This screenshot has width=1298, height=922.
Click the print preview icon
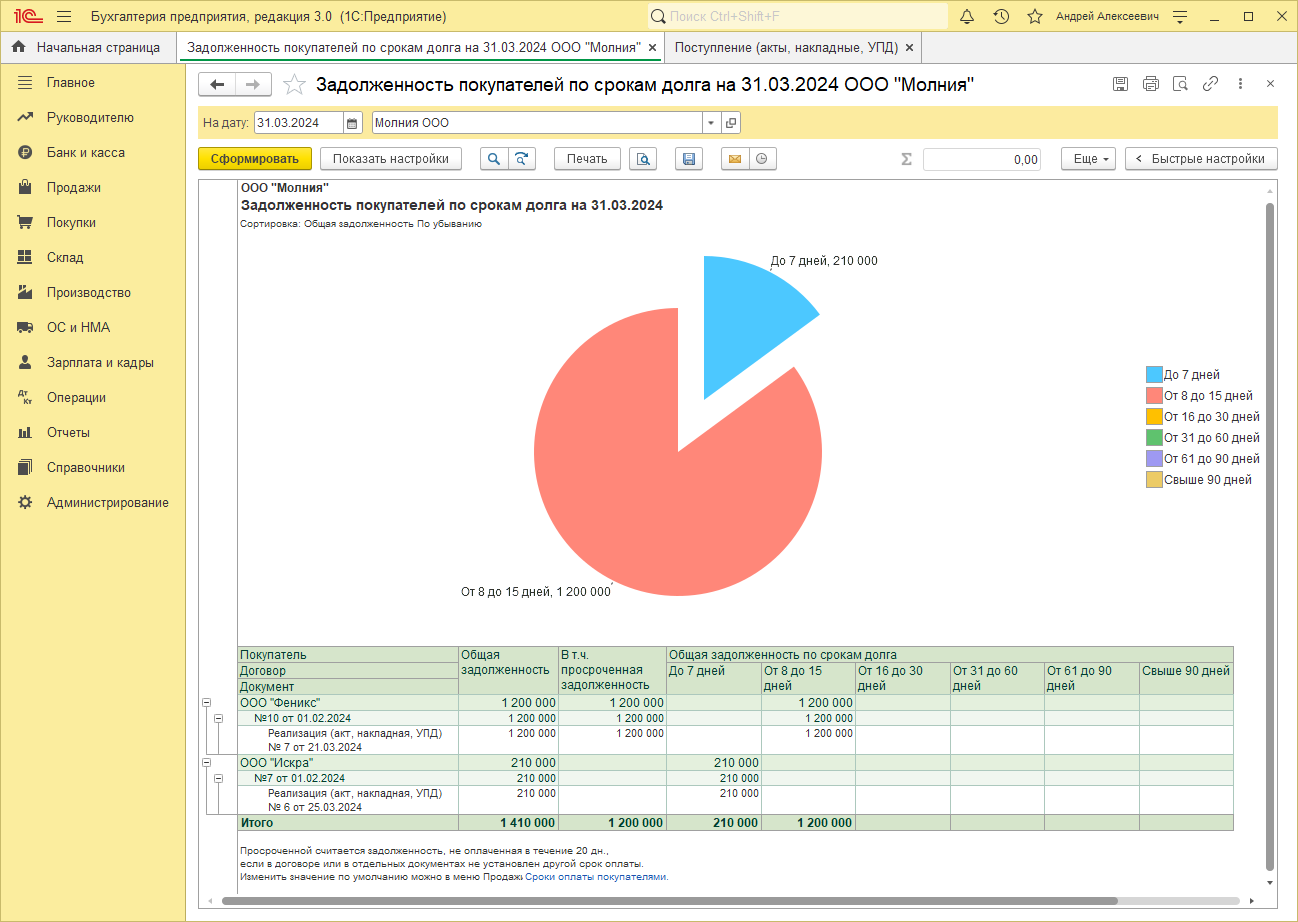tap(643, 159)
